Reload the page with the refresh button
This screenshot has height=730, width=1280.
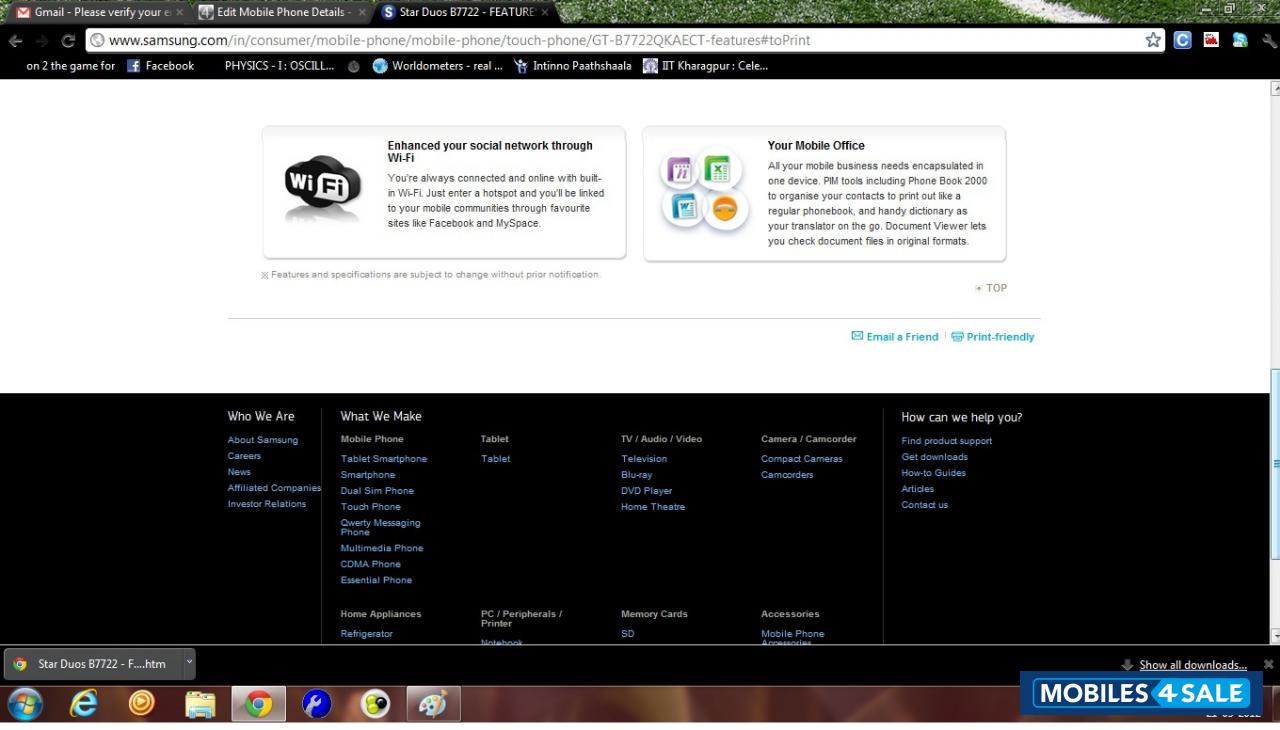[x=68, y=41]
